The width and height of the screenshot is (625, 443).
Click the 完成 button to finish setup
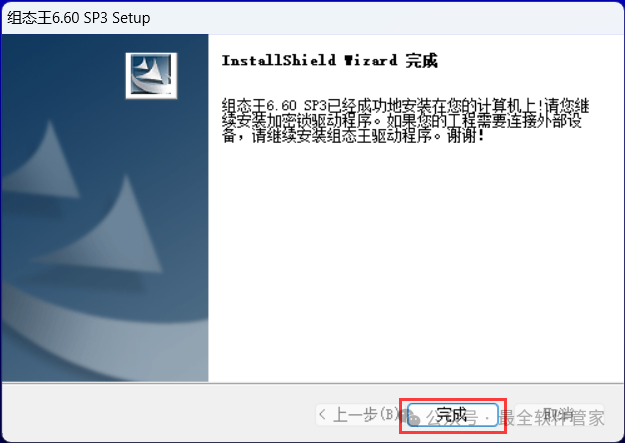(452, 415)
